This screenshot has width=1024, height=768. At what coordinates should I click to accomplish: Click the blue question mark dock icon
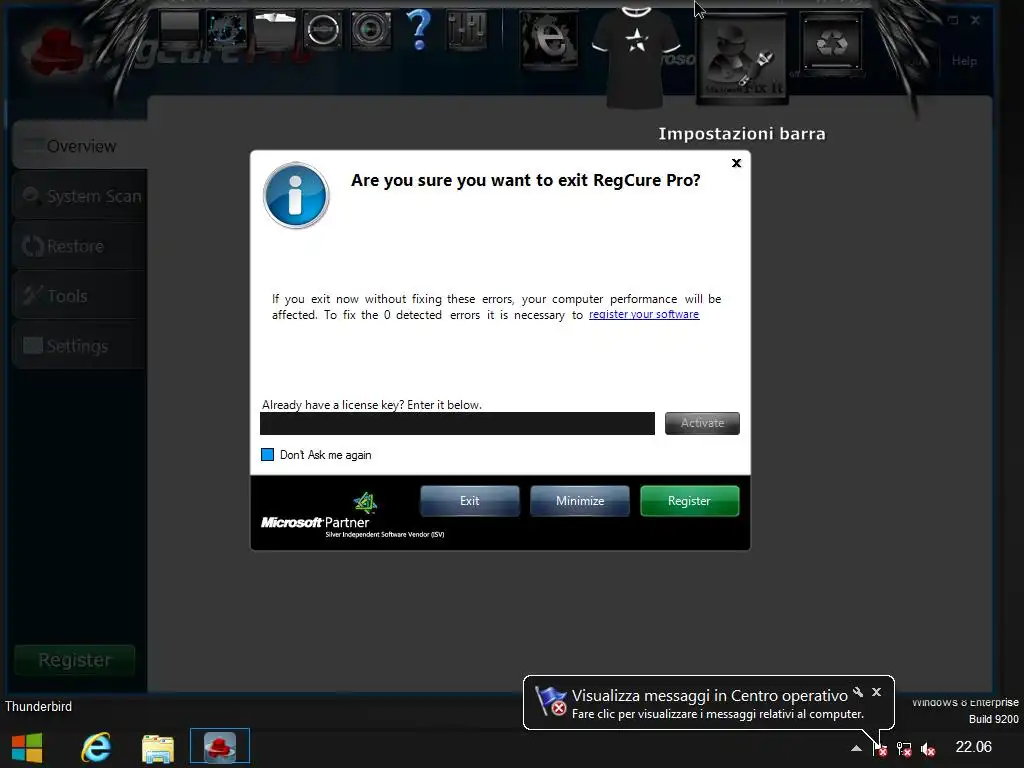[418, 29]
